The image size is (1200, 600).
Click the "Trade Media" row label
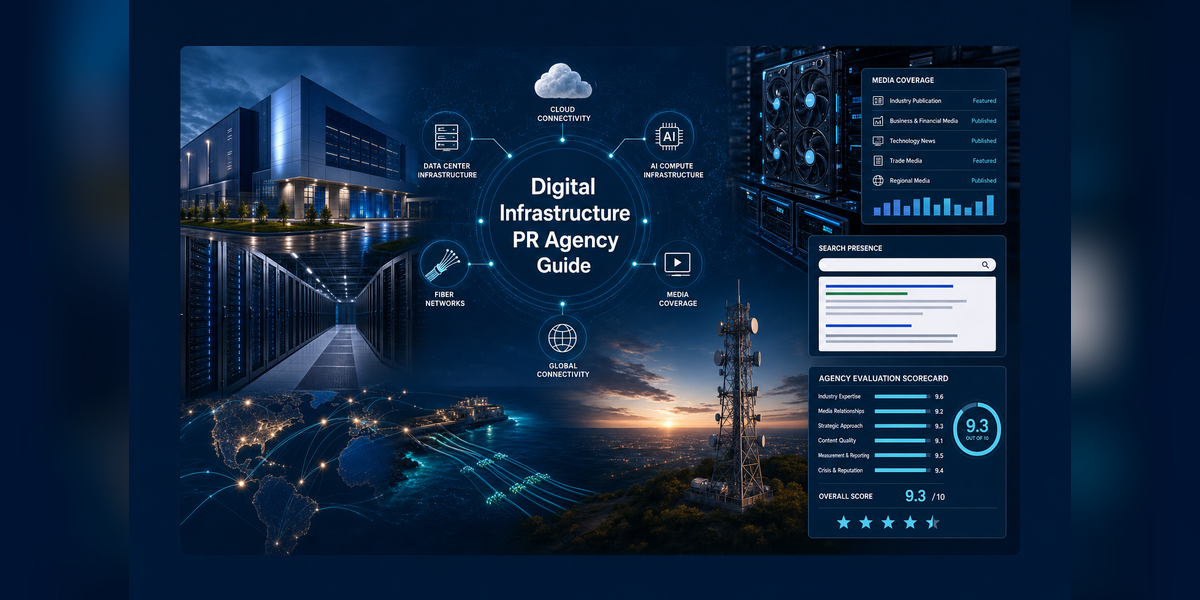point(905,161)
